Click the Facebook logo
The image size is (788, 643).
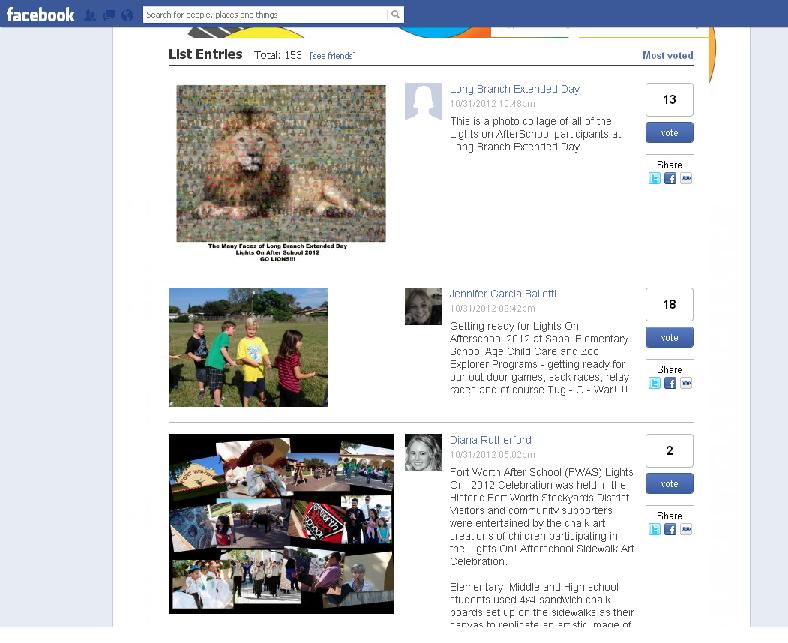point(40,15)
